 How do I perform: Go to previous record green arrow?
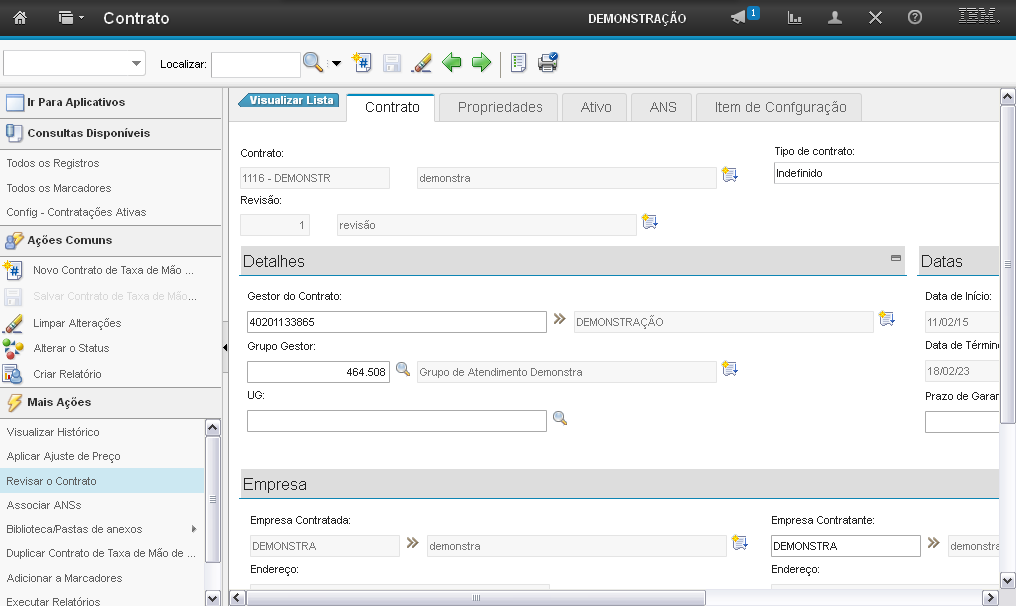(452, 63)
